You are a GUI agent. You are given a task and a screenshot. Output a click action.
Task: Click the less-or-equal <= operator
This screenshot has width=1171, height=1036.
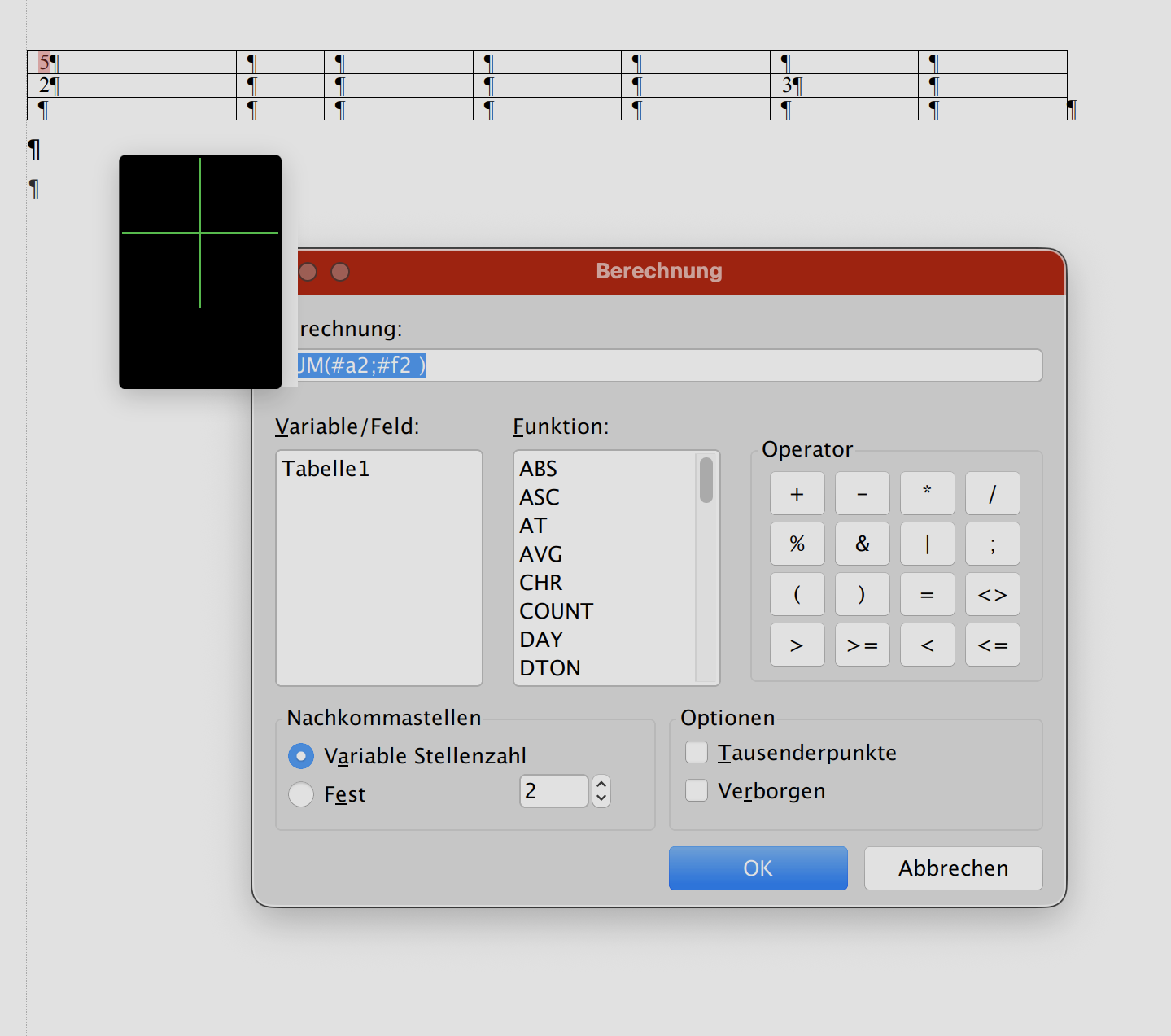pyautogui.click(x=992, y=645)
